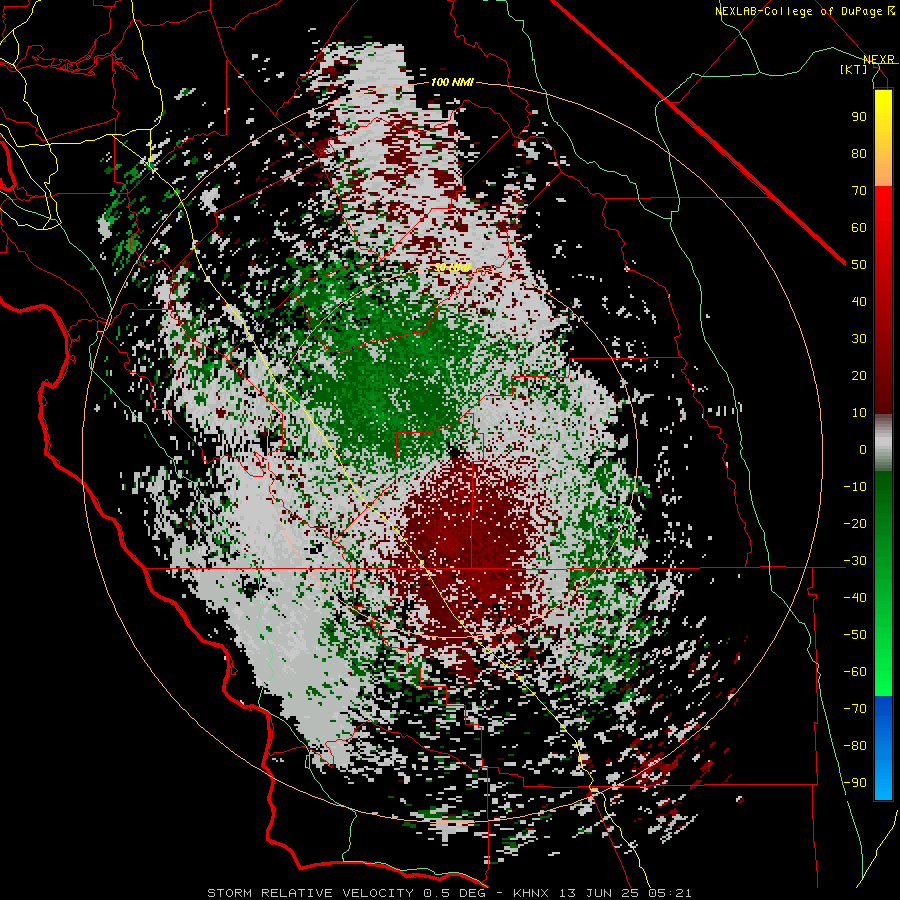Click the -50 value on velocity scale
The width and height of the screenshot is (900, 900).
point(855,634)
